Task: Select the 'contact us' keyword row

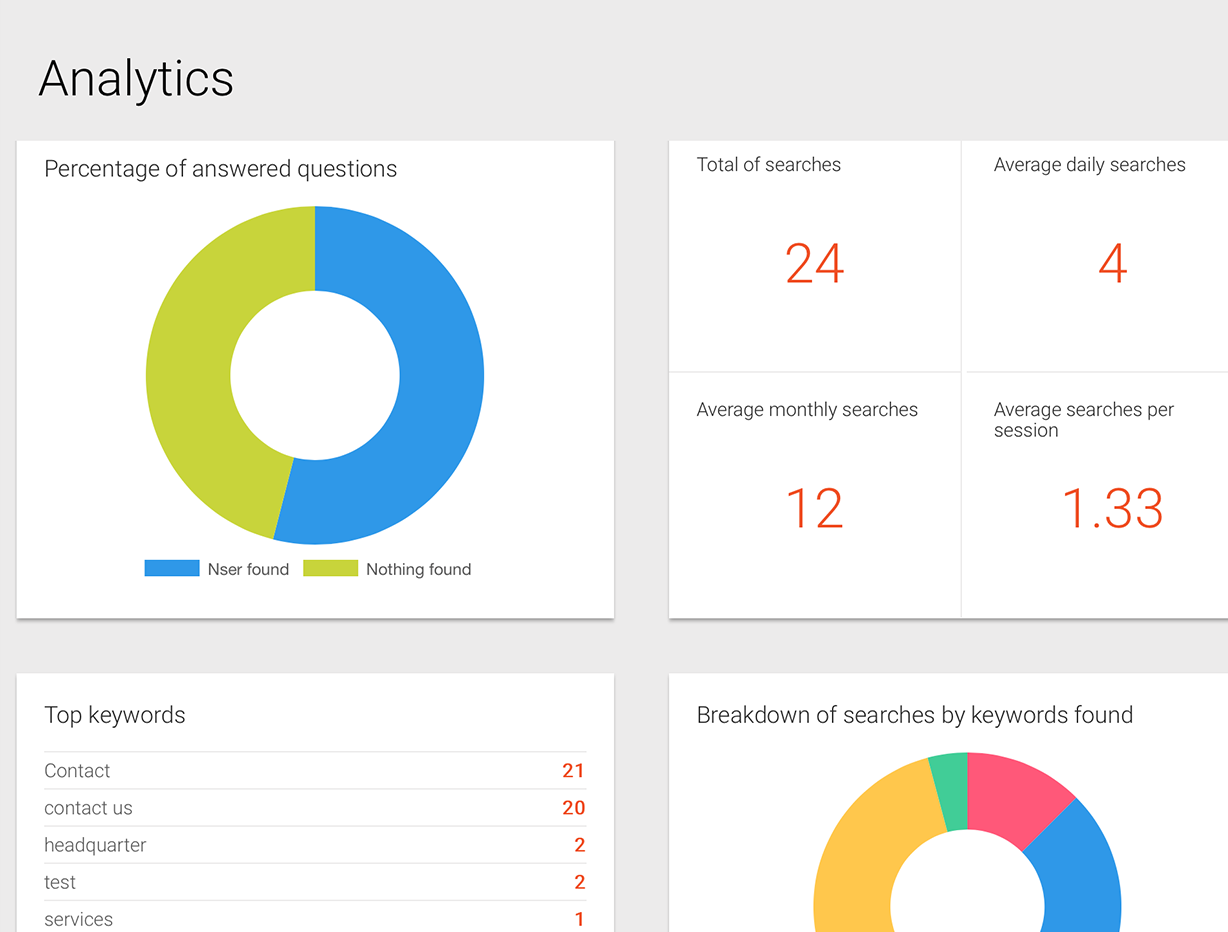Action: (x=315, y=808)
